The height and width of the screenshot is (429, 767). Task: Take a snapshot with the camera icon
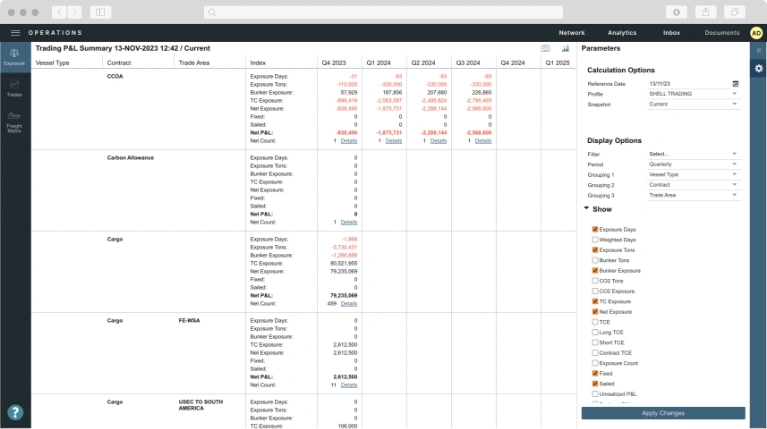[545, 48]
